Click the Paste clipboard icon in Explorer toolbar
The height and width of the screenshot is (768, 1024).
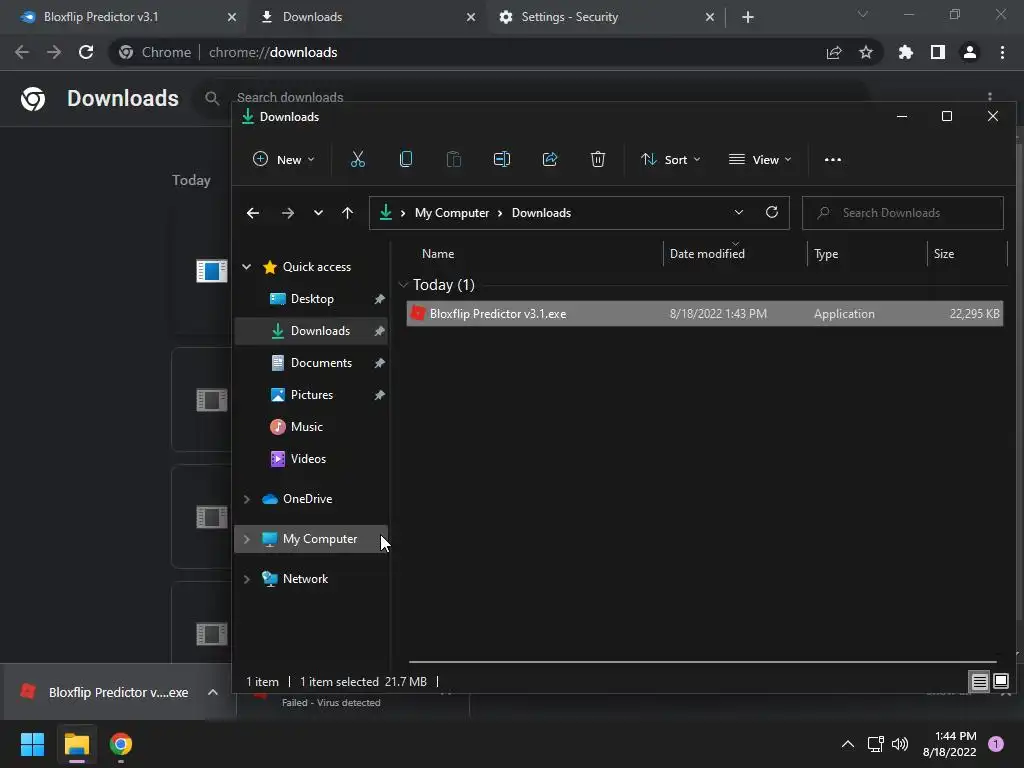click(453, 159)
